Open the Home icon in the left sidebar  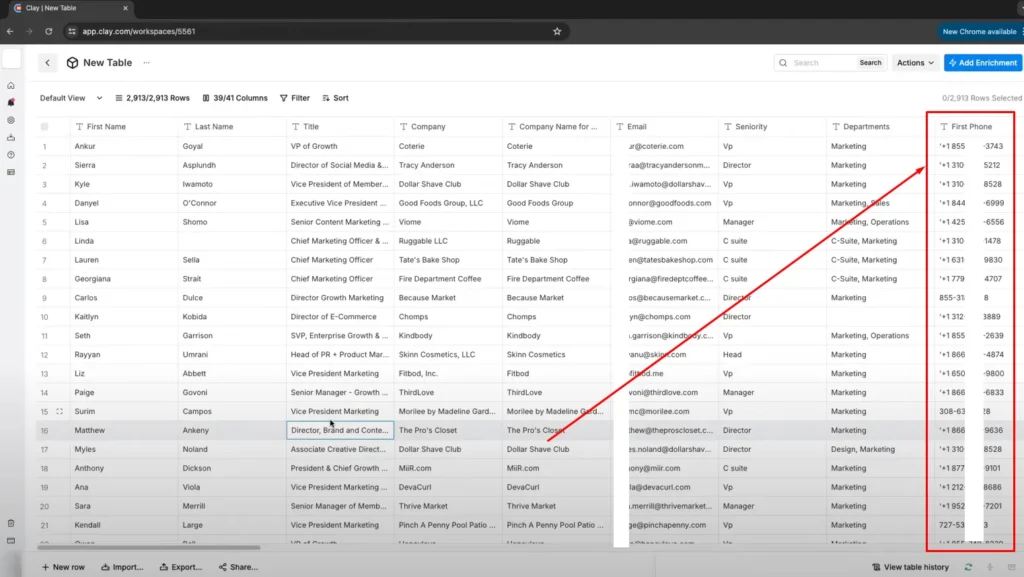(11, 86)
